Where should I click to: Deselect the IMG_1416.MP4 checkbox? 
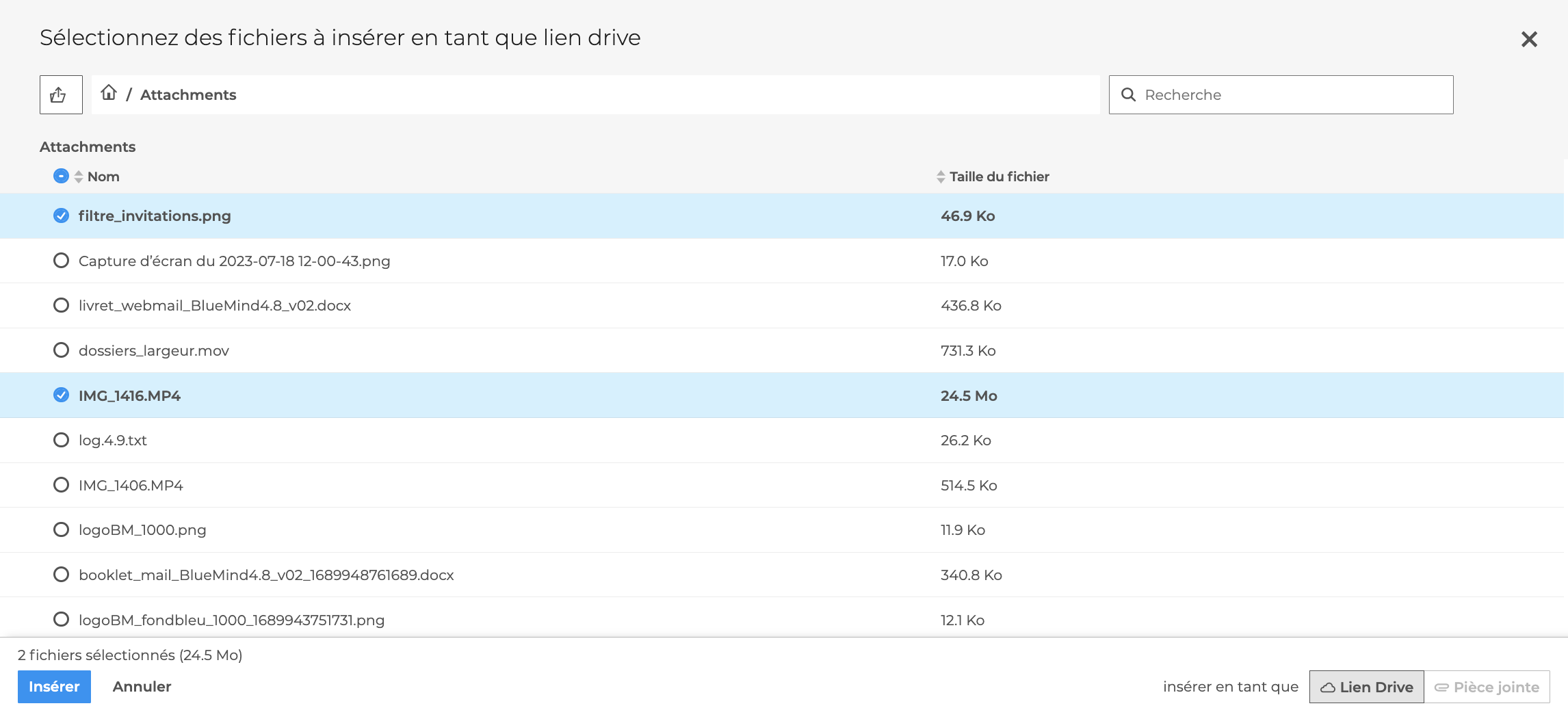(x=61, y=395)
